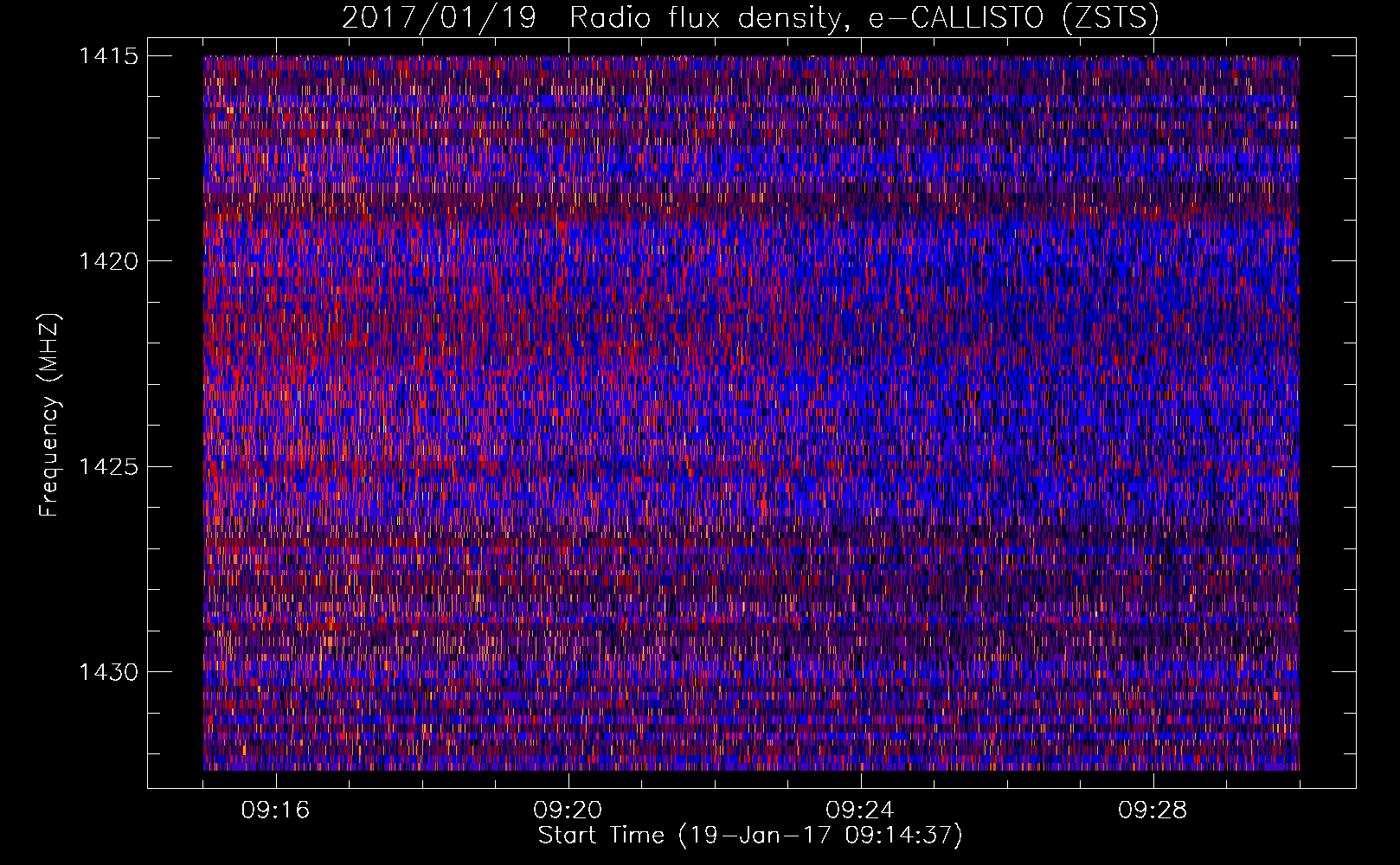Image resolution: width=1400 pixels, height=865 pixels.
Task: Click the 1415 frequency axis label
Action: [x=108, y=57]
